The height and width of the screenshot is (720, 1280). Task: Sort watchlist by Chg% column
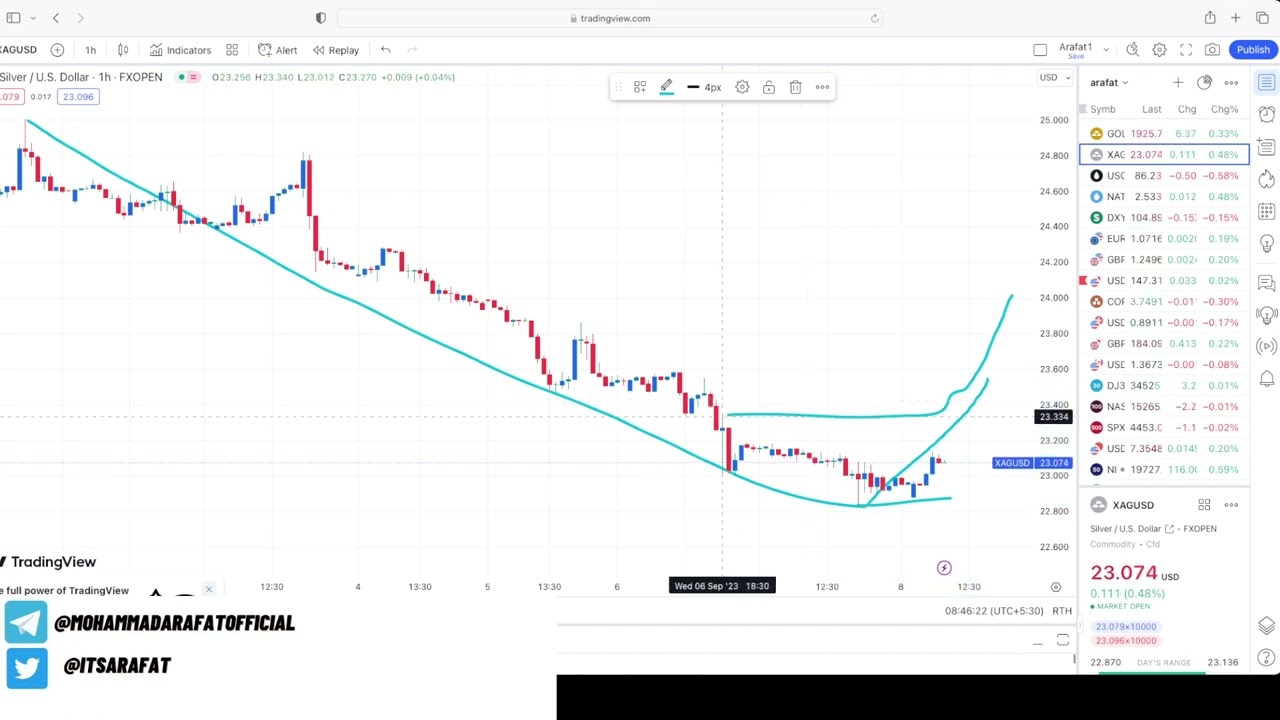tap(1225, 109)
